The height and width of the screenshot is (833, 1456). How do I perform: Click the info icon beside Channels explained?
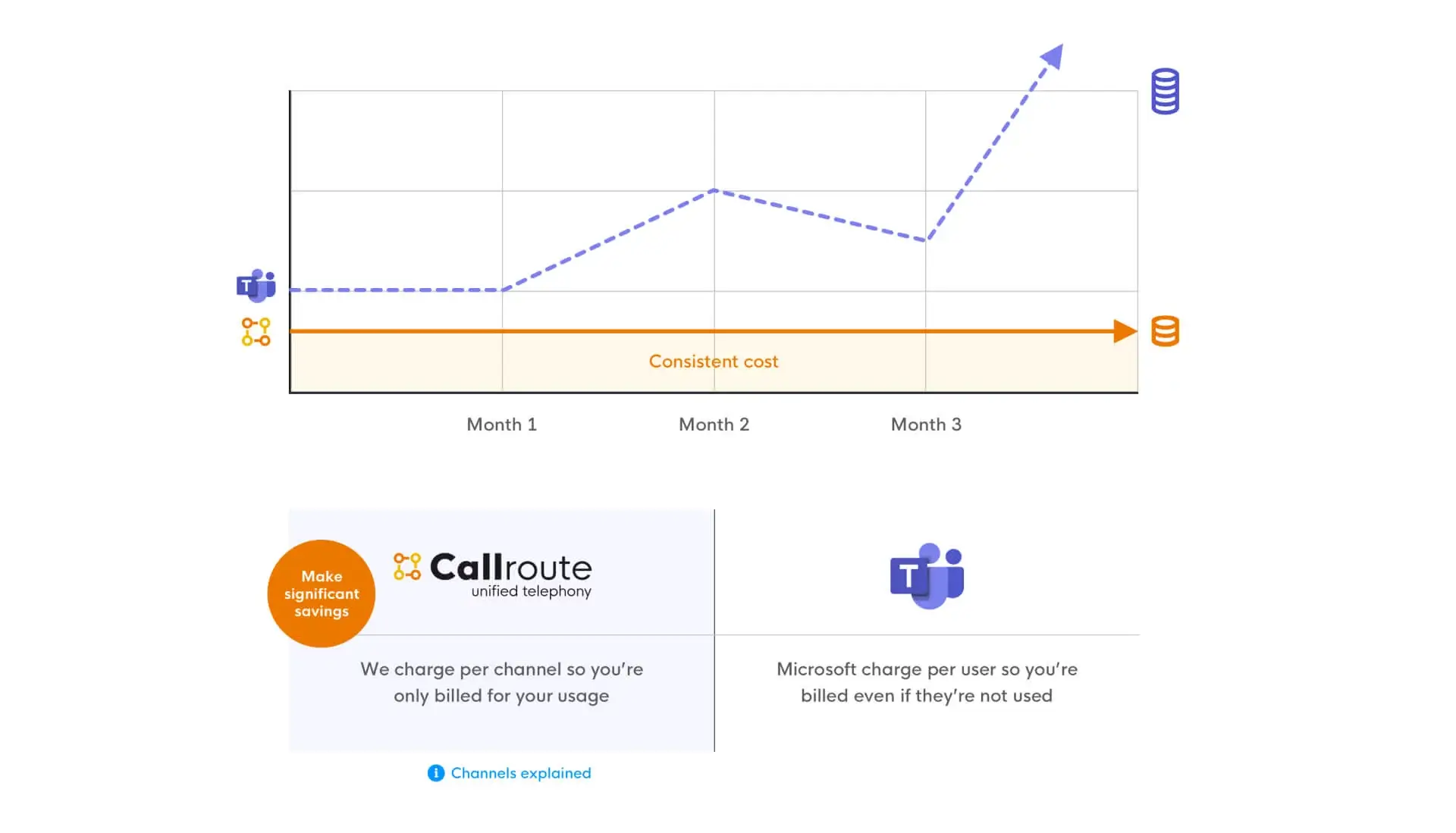435,773
